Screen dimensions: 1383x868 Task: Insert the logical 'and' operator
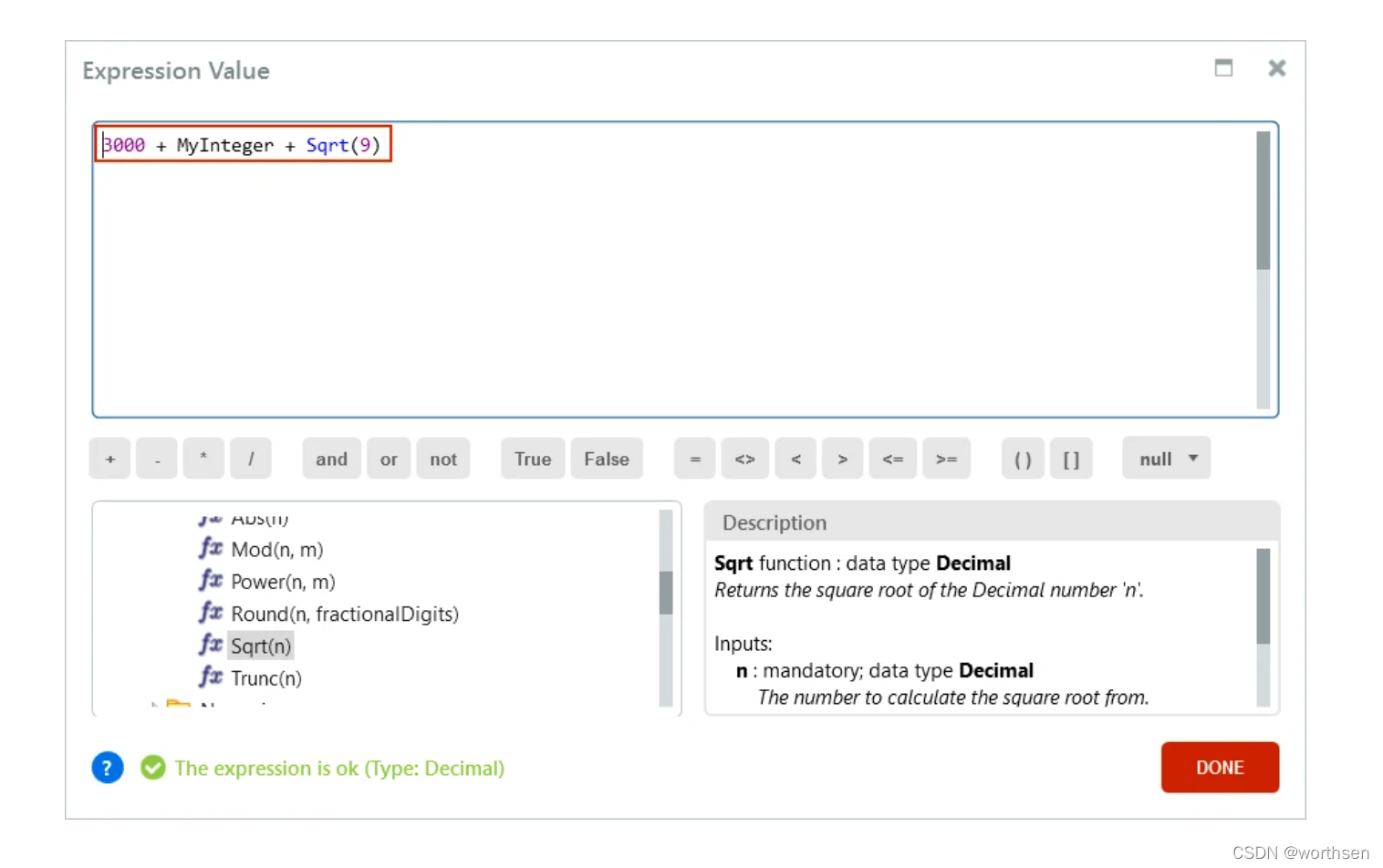331,459
